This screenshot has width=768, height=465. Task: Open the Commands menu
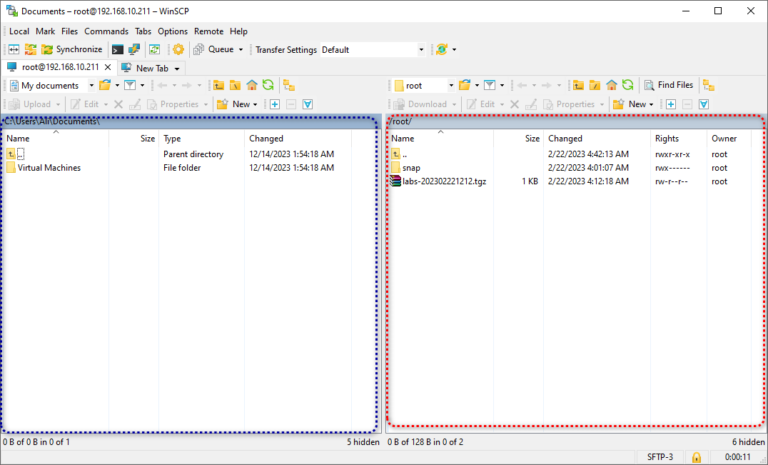click(106, 31)
